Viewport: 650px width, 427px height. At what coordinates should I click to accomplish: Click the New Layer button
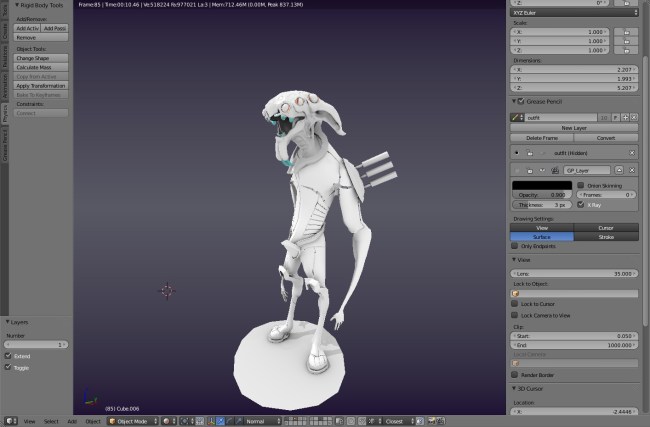[x=574, y=128]
